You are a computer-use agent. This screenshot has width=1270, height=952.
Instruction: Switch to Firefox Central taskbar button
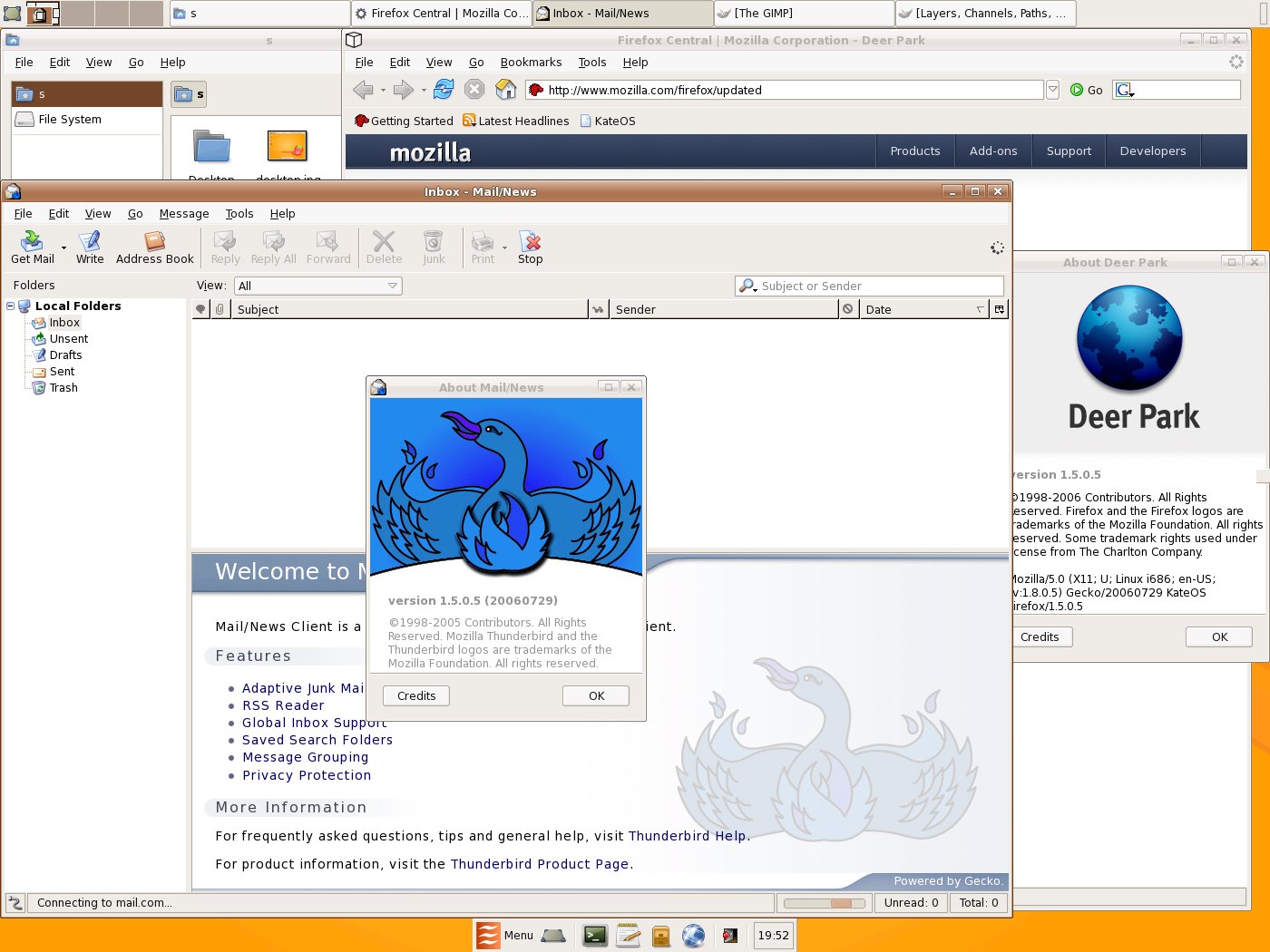tap(442, 14)
